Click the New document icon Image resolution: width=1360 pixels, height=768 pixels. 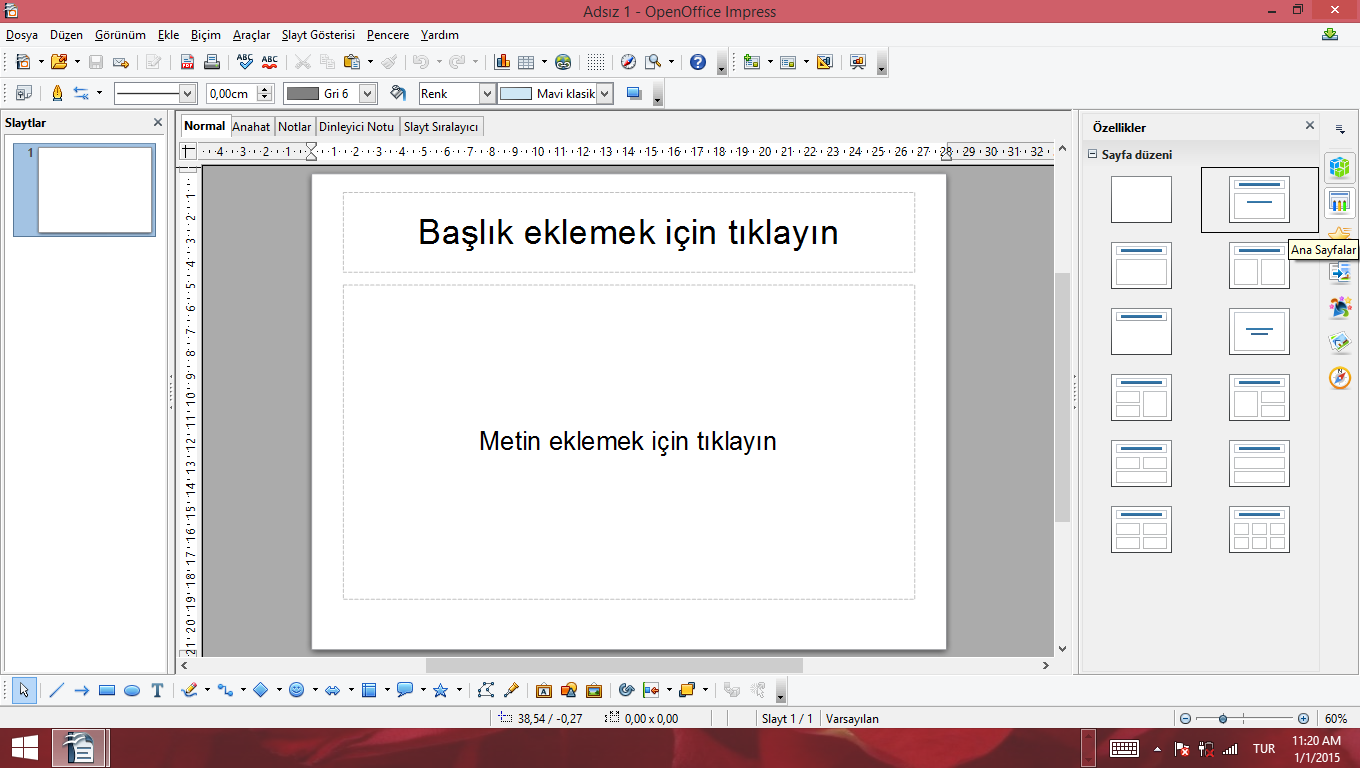tap(23, 62)
